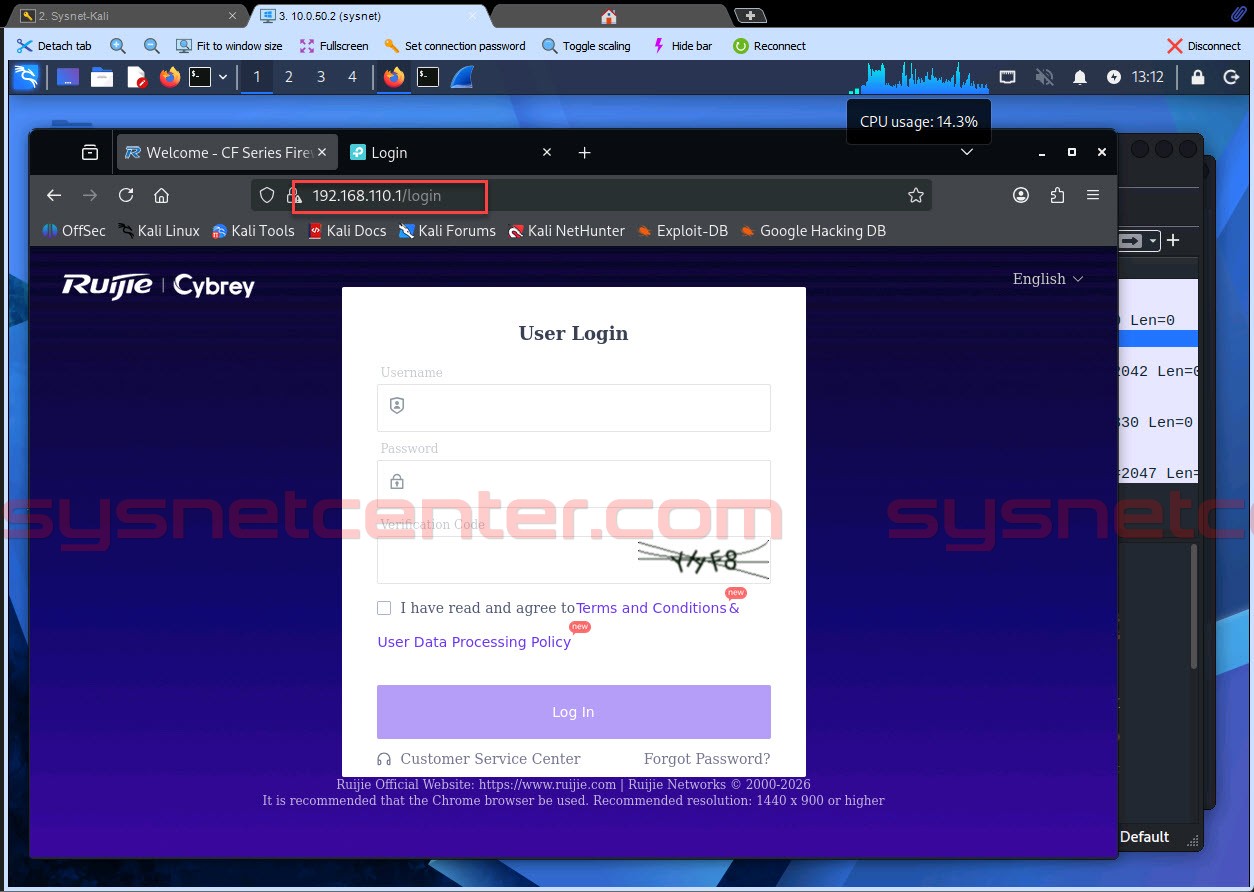Expand the English language dropdown

coord(1048,279)
